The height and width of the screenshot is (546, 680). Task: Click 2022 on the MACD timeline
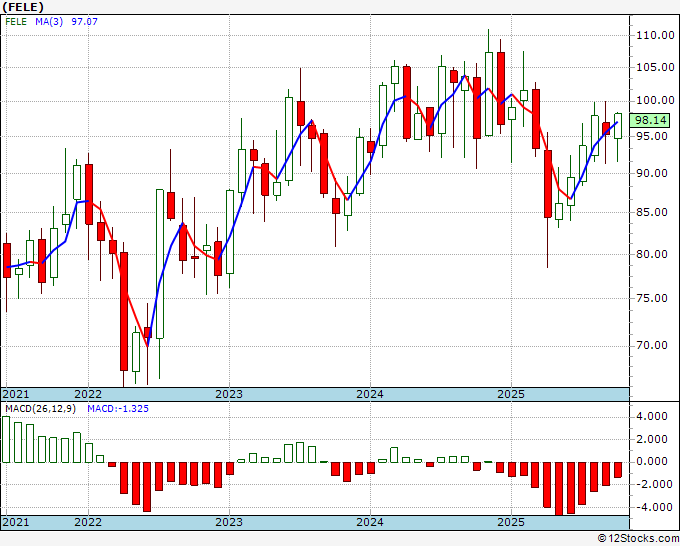point(88,522)
